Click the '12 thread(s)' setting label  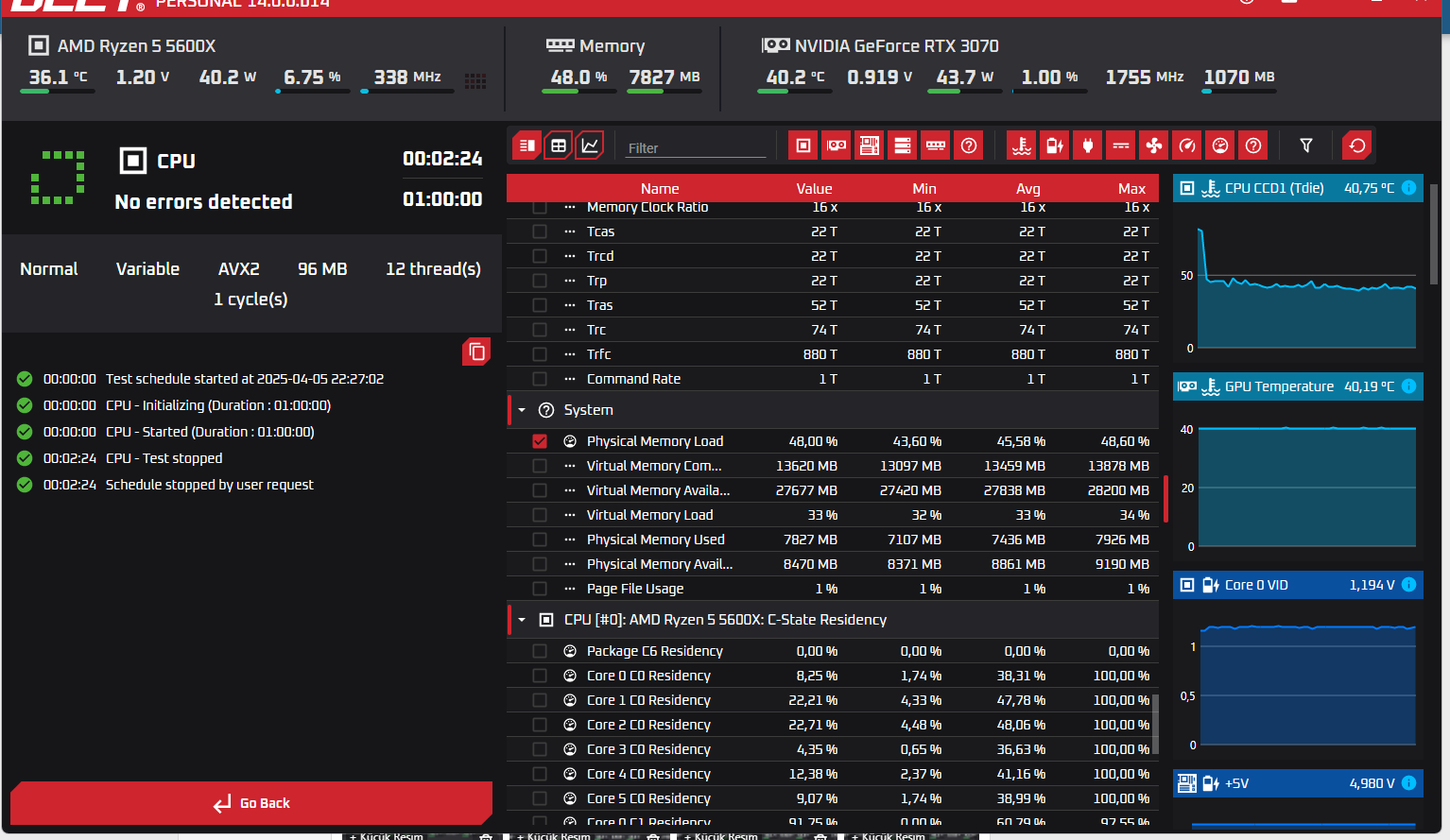click(433, 269)
